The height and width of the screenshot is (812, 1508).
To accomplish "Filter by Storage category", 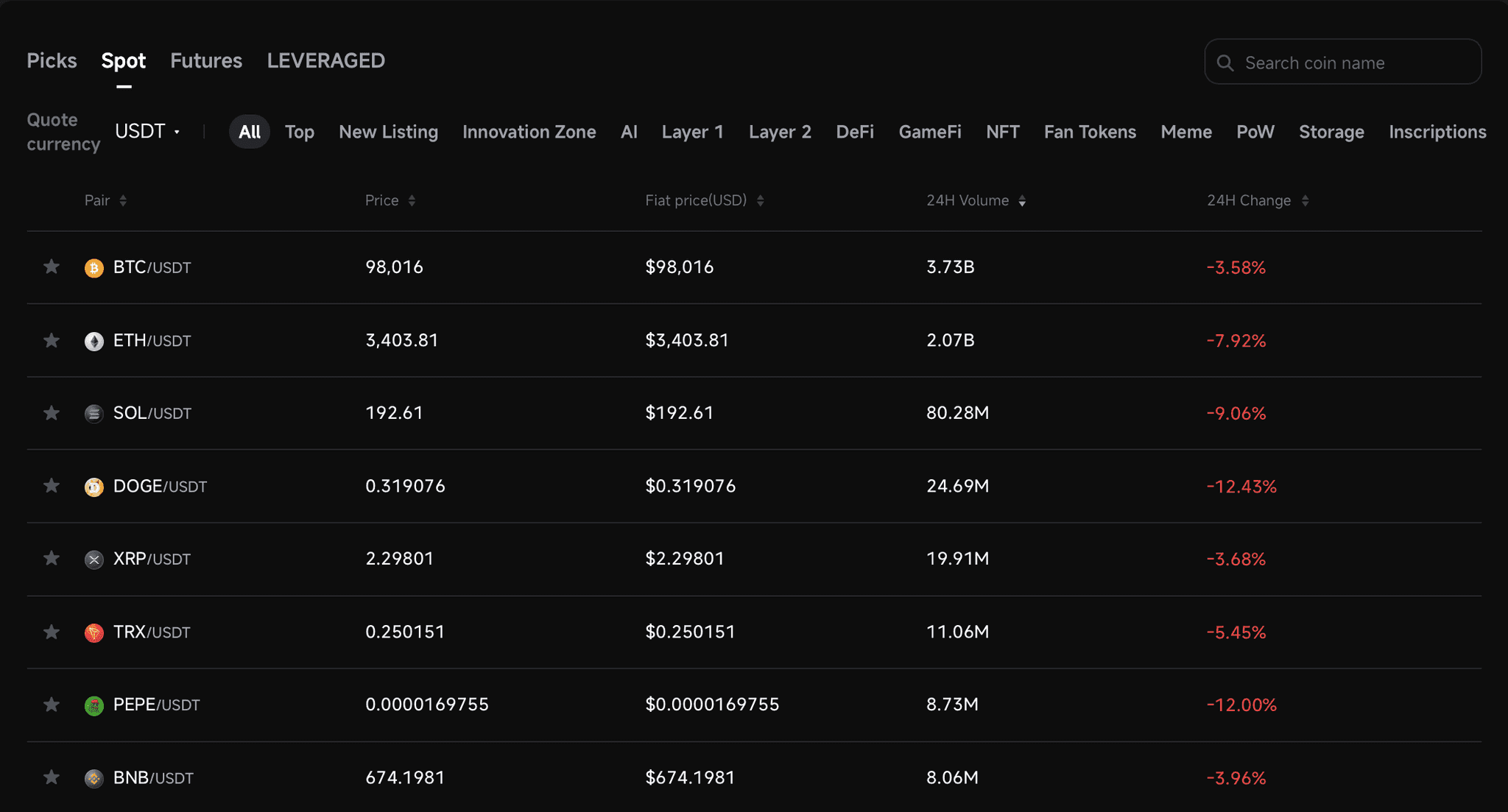I will point(1331,132).
